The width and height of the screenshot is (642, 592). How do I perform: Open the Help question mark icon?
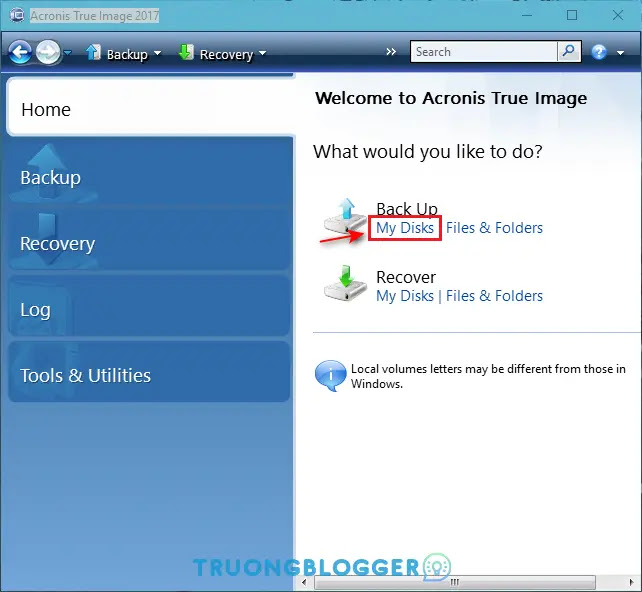pos(599,52)
